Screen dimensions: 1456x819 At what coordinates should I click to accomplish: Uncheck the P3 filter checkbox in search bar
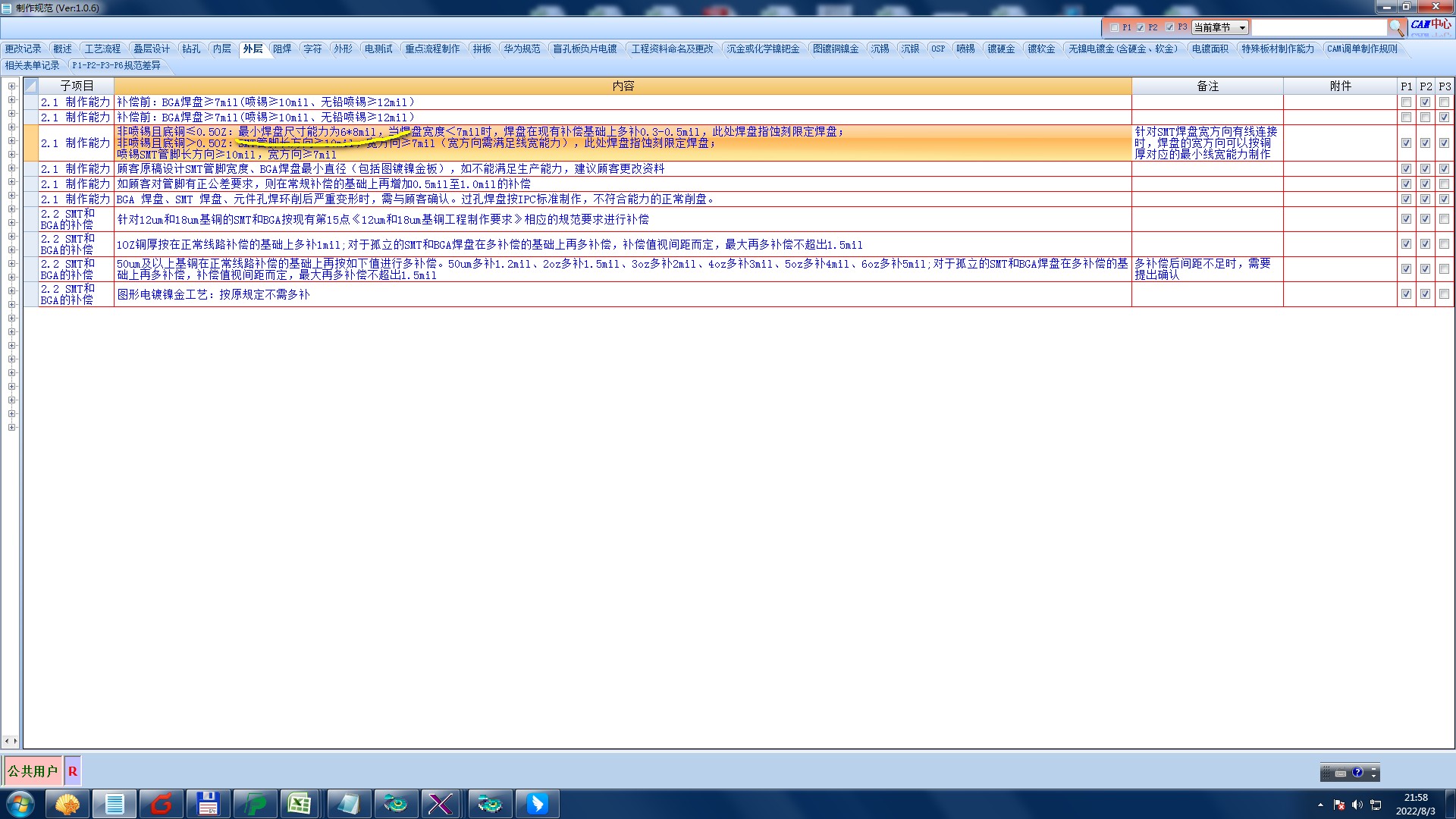pyautogui.click(x=1169, y=27)
